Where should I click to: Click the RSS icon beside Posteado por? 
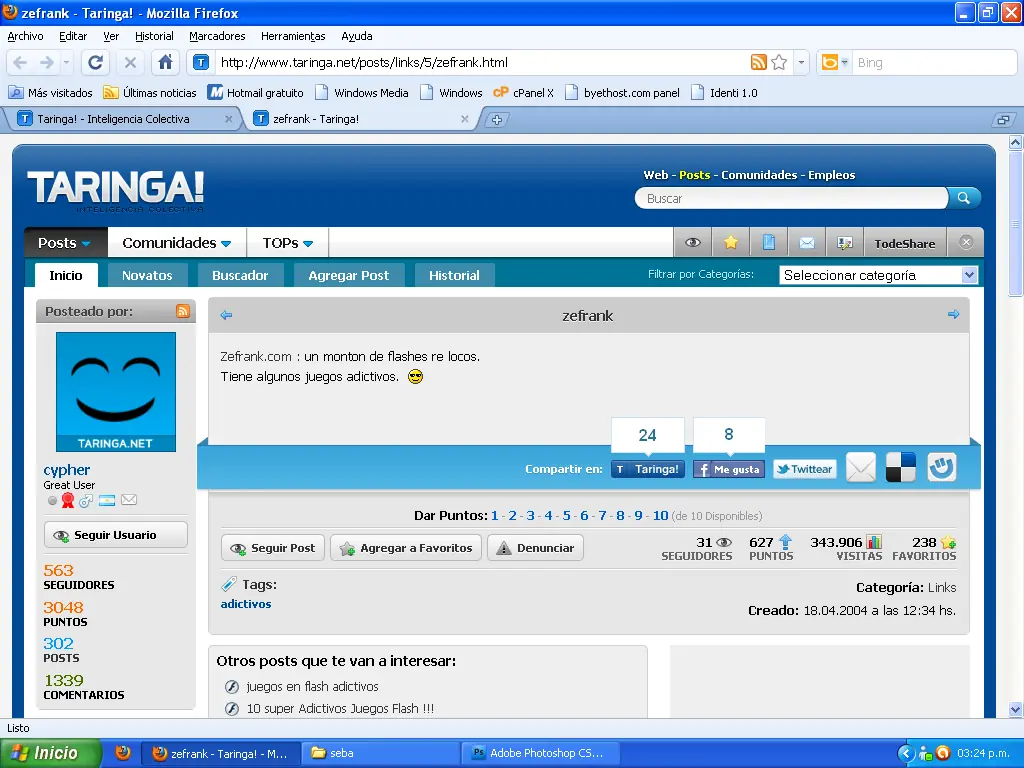[183, 311]
